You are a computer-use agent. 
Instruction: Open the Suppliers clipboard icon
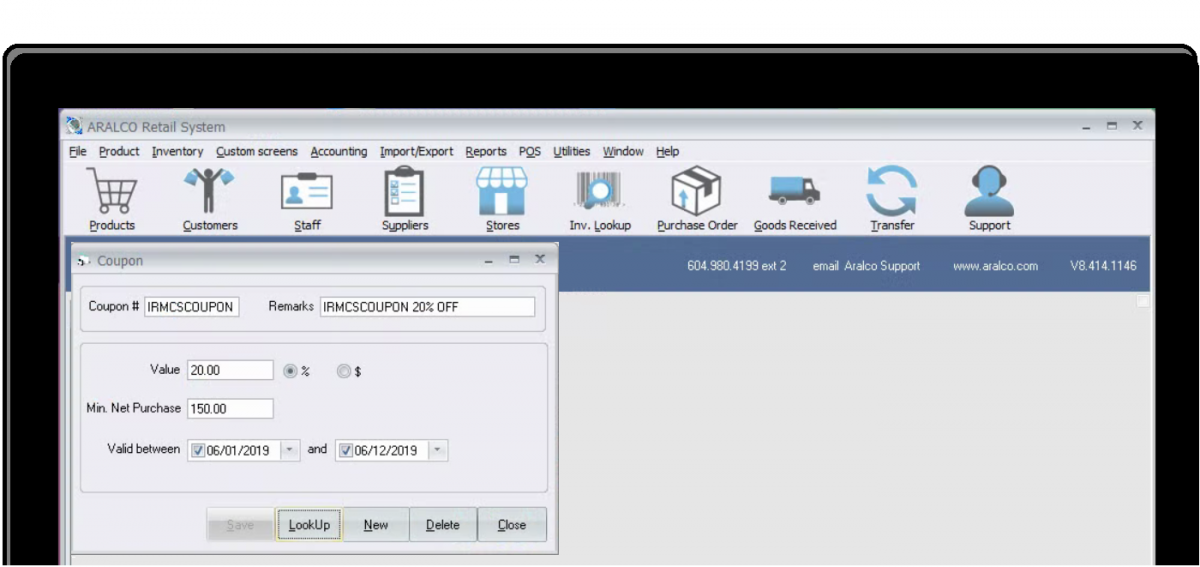tap(404, 191)
